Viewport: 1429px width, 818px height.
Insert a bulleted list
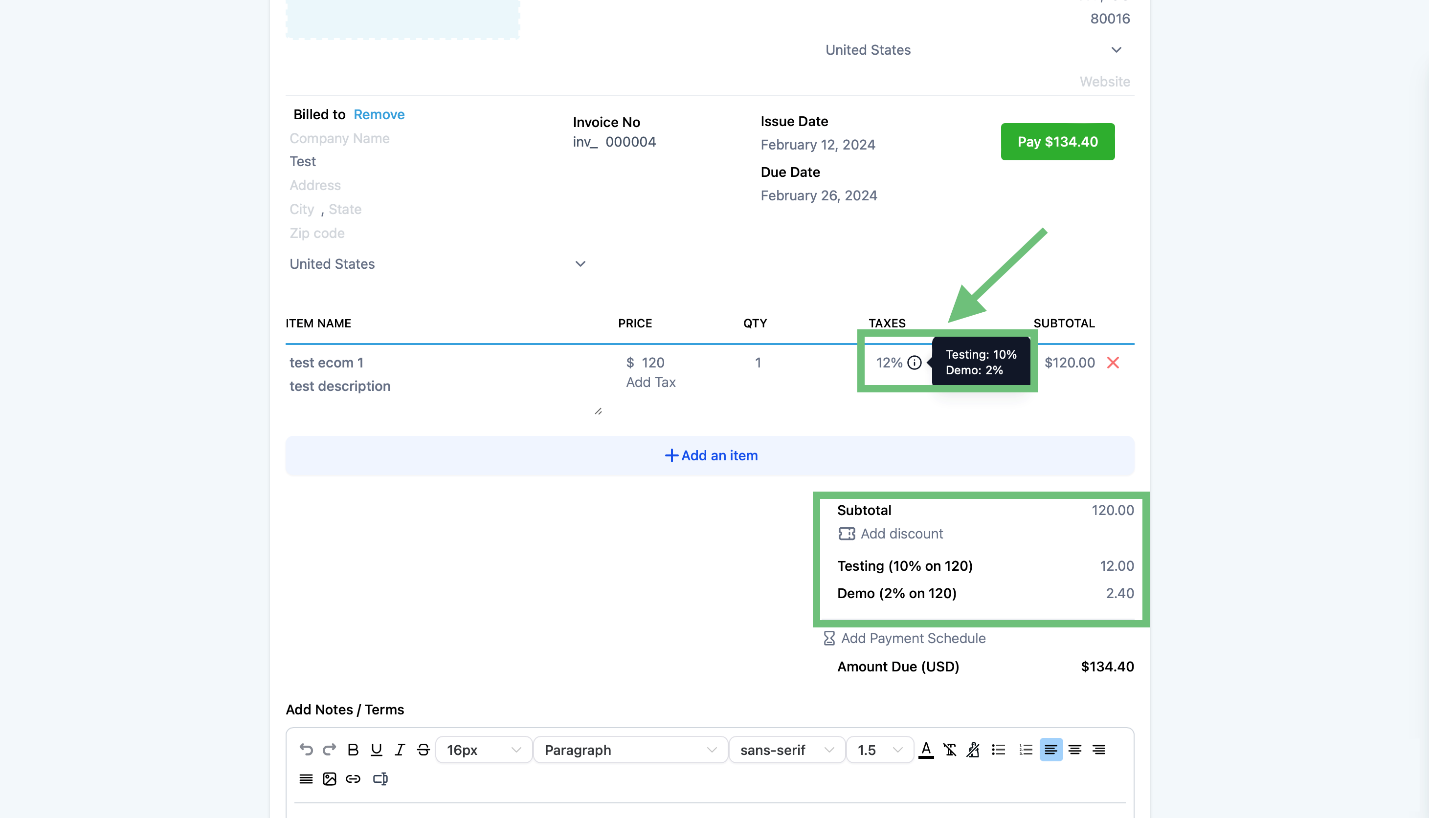(x=998, y=750)
